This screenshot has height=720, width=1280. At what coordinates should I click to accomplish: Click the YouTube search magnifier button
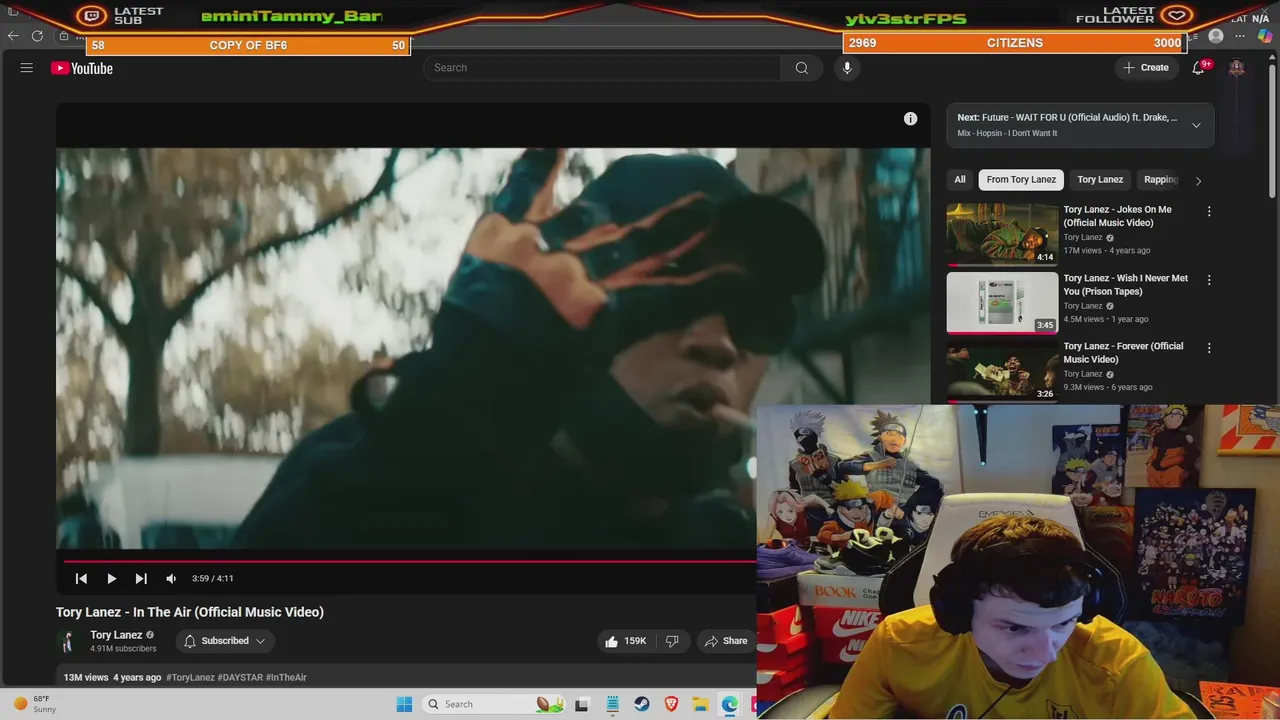(802, 68)
